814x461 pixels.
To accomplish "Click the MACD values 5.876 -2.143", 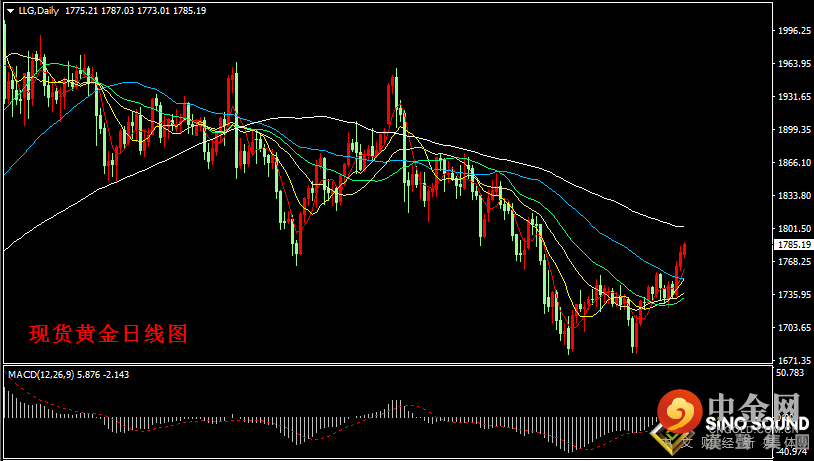I will click(103, 374).
